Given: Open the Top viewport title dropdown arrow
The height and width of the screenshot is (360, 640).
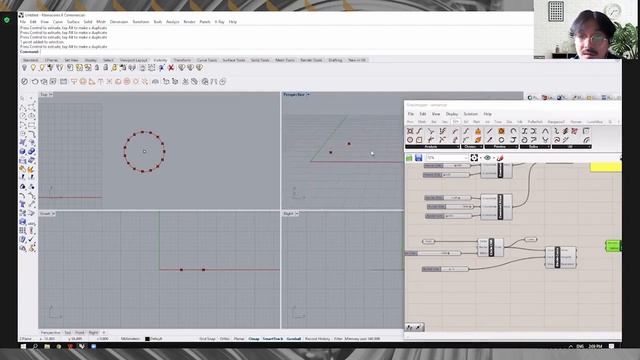Looking at the screenshot, I should click(x=51, y=94).
